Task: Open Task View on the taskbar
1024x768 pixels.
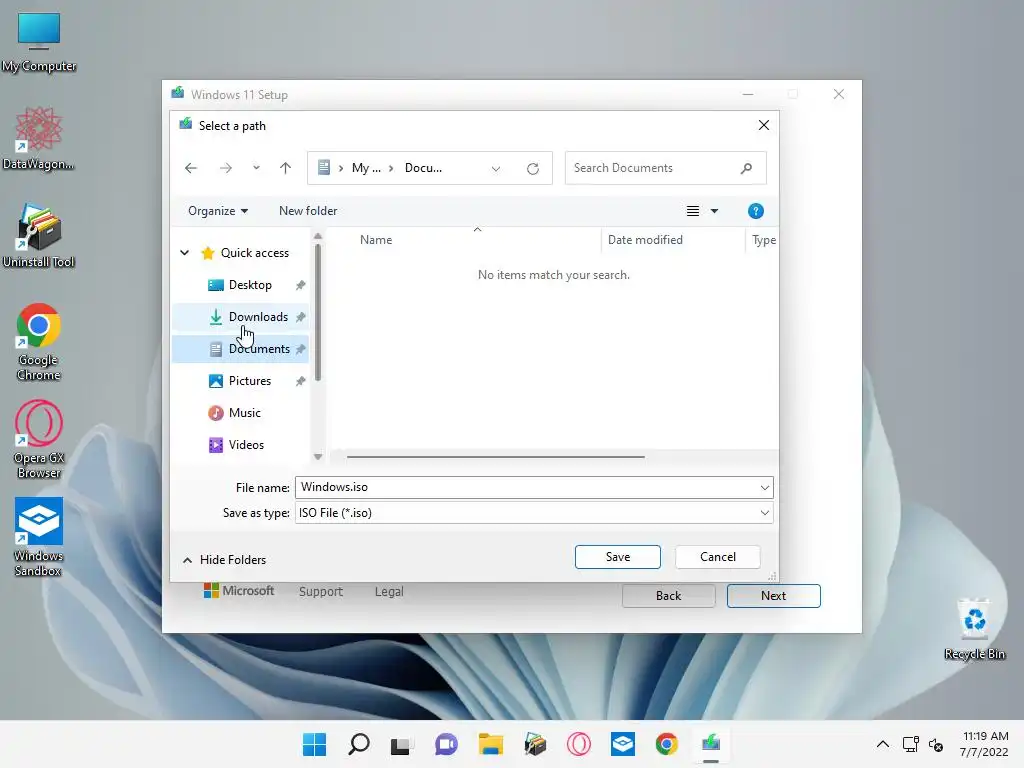Action: coord(401,744)
